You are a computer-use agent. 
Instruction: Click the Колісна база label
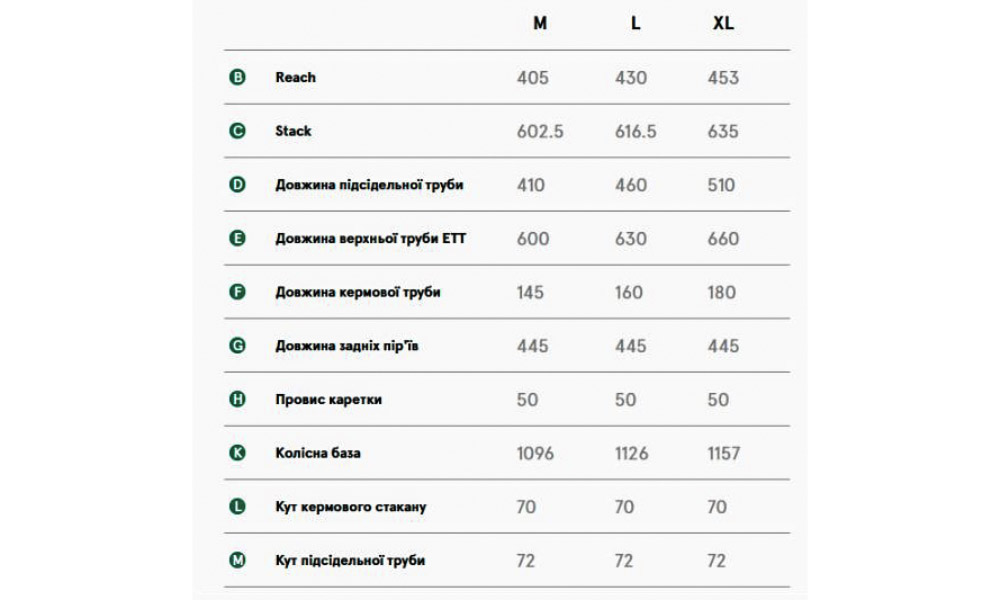pyautogui.click(x=318, y=453)
